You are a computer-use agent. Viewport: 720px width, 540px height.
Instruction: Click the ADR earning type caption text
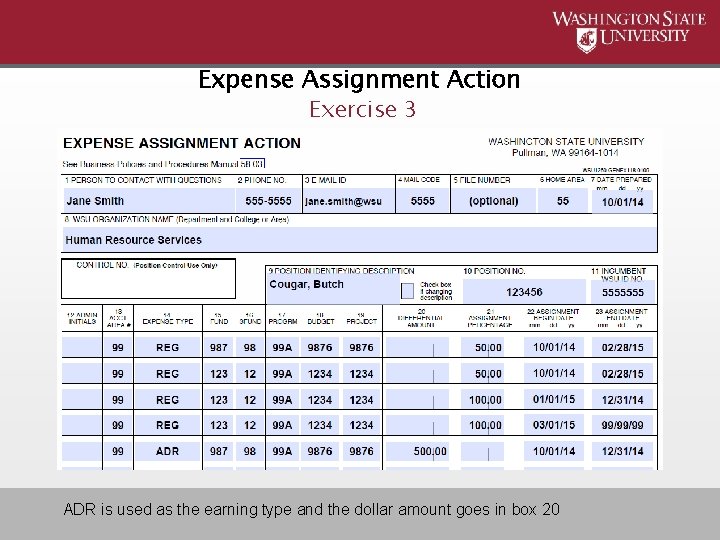pos(311,509)
